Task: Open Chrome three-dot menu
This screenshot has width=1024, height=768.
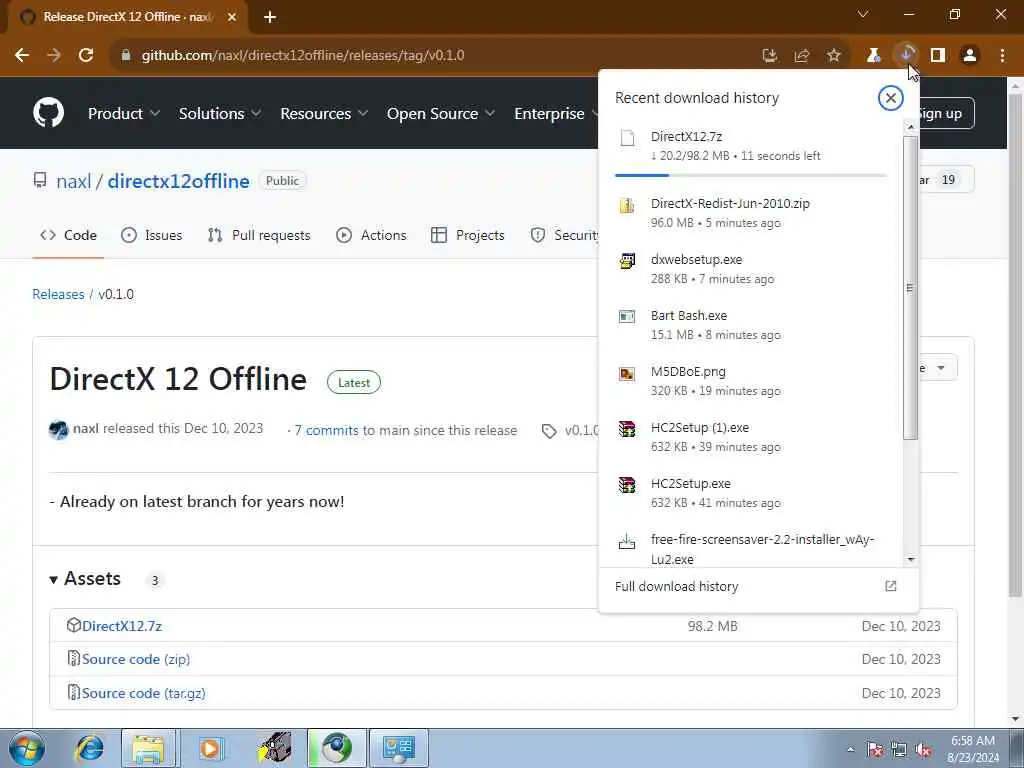Action: [1002, 56]
